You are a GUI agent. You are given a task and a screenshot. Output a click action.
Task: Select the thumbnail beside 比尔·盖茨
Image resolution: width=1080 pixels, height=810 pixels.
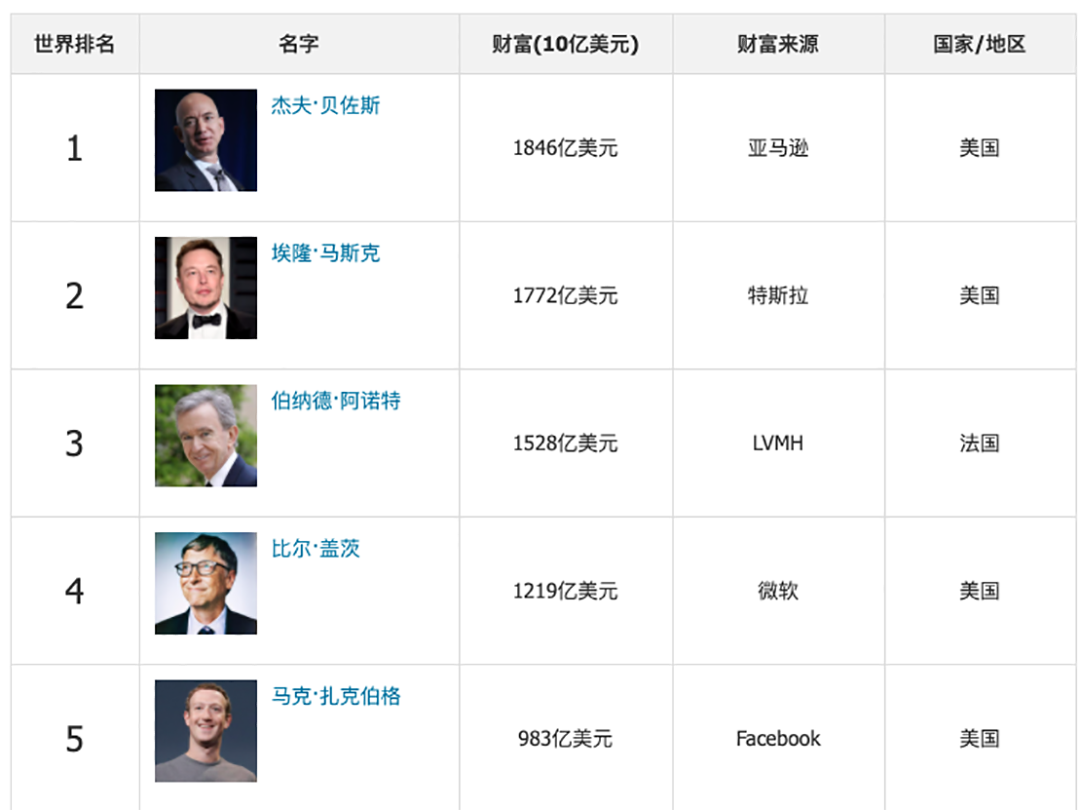(x=206, y=583)
